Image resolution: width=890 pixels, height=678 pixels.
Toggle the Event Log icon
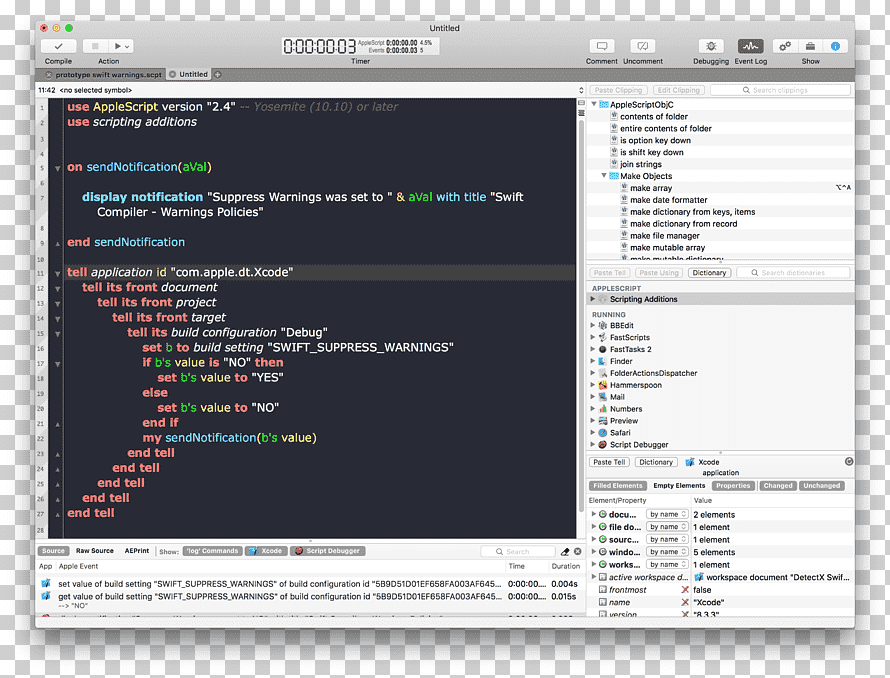pyautogui.click(x=750, y=46)
